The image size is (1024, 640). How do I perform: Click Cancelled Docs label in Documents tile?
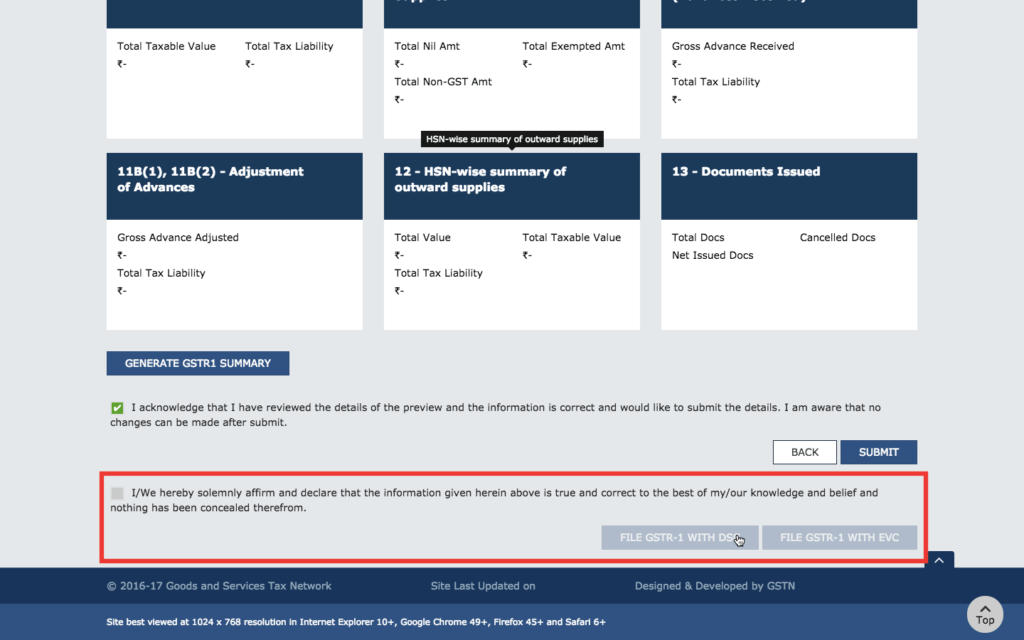[837, 238]
